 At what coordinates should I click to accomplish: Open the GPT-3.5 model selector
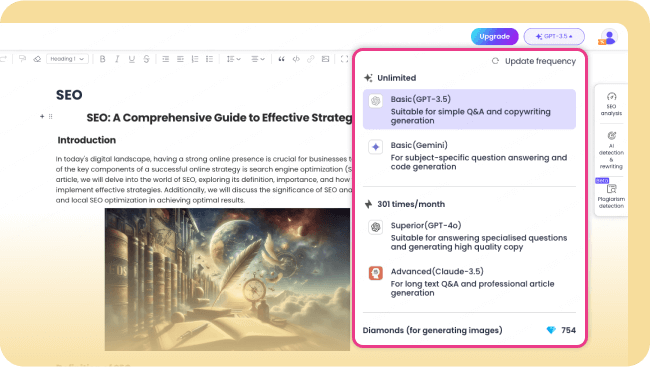(554, 36)
